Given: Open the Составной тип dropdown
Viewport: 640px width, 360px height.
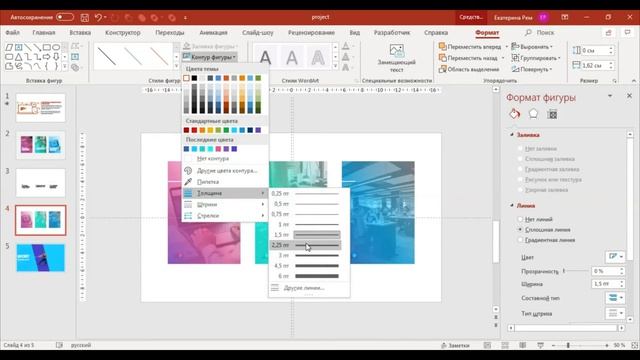Looking at the screenshot, I should click(615, 298).
